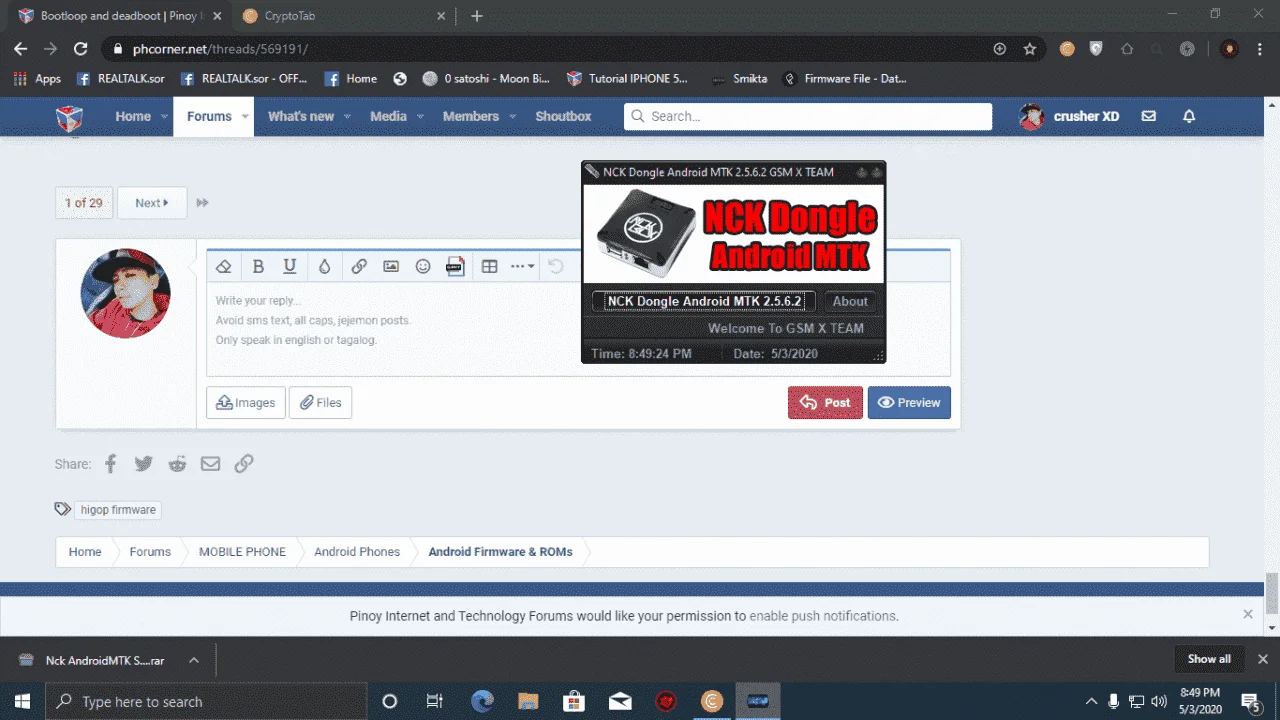This screenshot has height=720, width=1280.
Task: Share thread on Reddit icon
Action: pos(177,463)
